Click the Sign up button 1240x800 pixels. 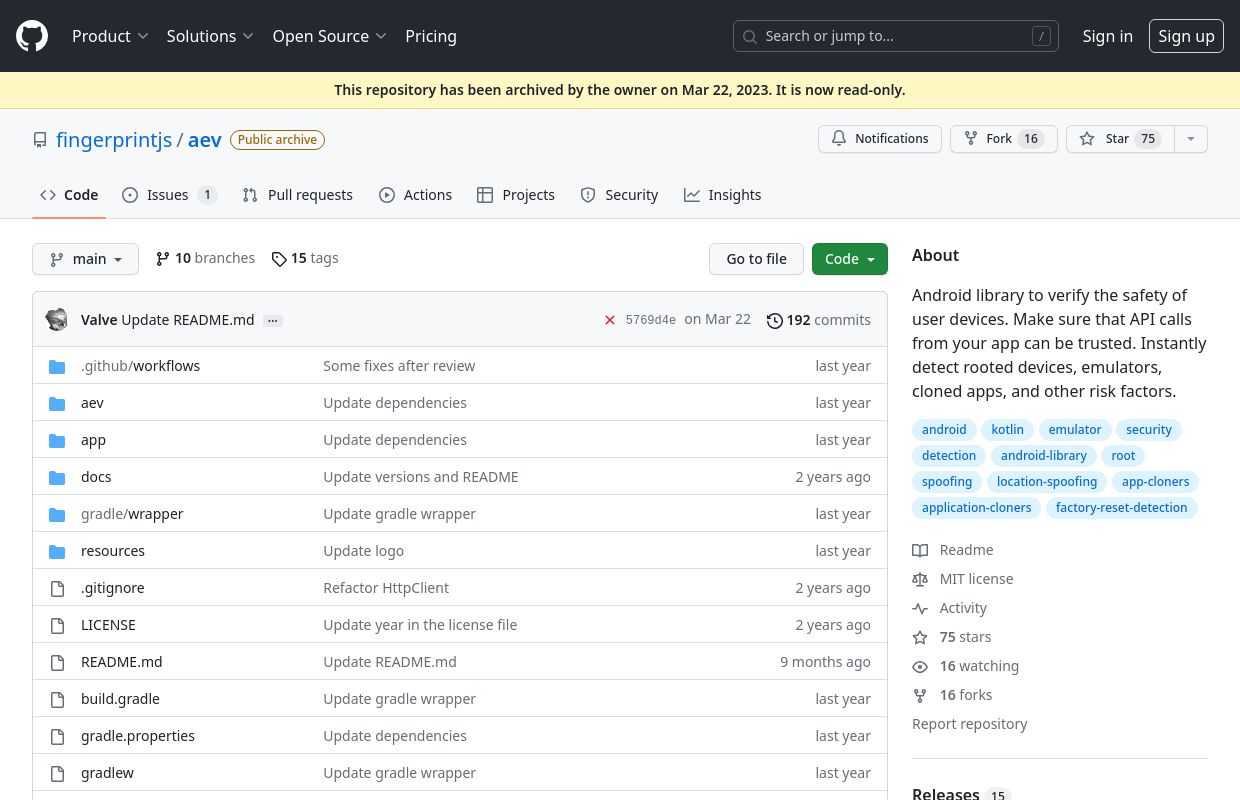coord(1186,36)
